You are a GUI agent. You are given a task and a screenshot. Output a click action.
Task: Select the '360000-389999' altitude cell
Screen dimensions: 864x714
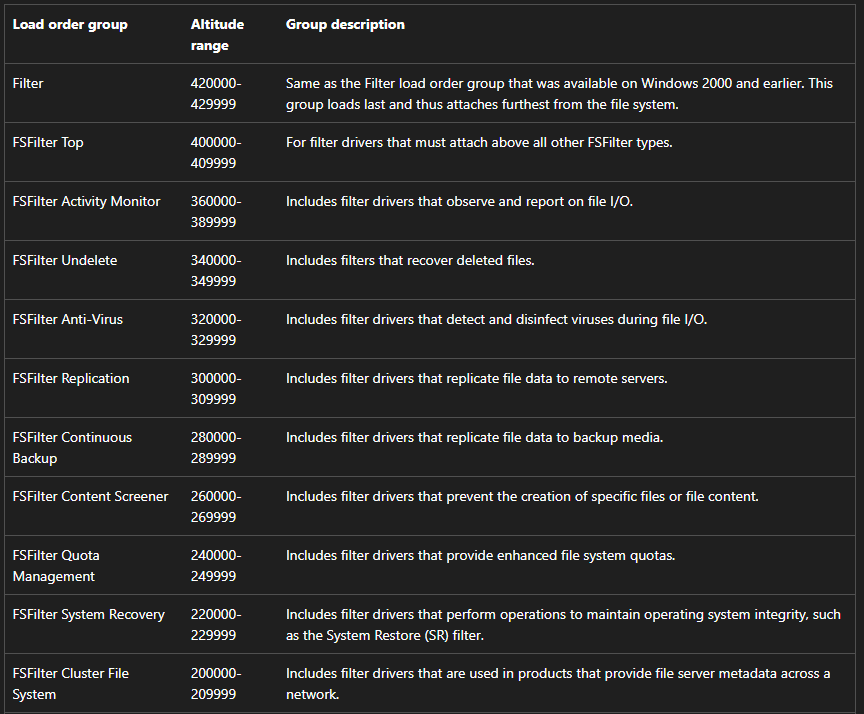(x=216, y=212)
